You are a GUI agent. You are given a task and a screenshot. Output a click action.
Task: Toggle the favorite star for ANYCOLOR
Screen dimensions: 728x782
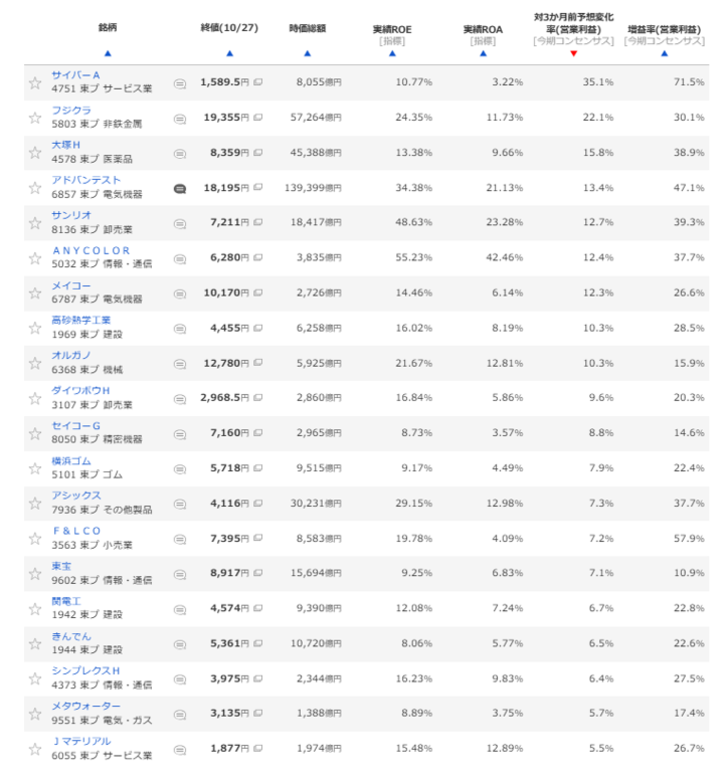click(35, 258)
